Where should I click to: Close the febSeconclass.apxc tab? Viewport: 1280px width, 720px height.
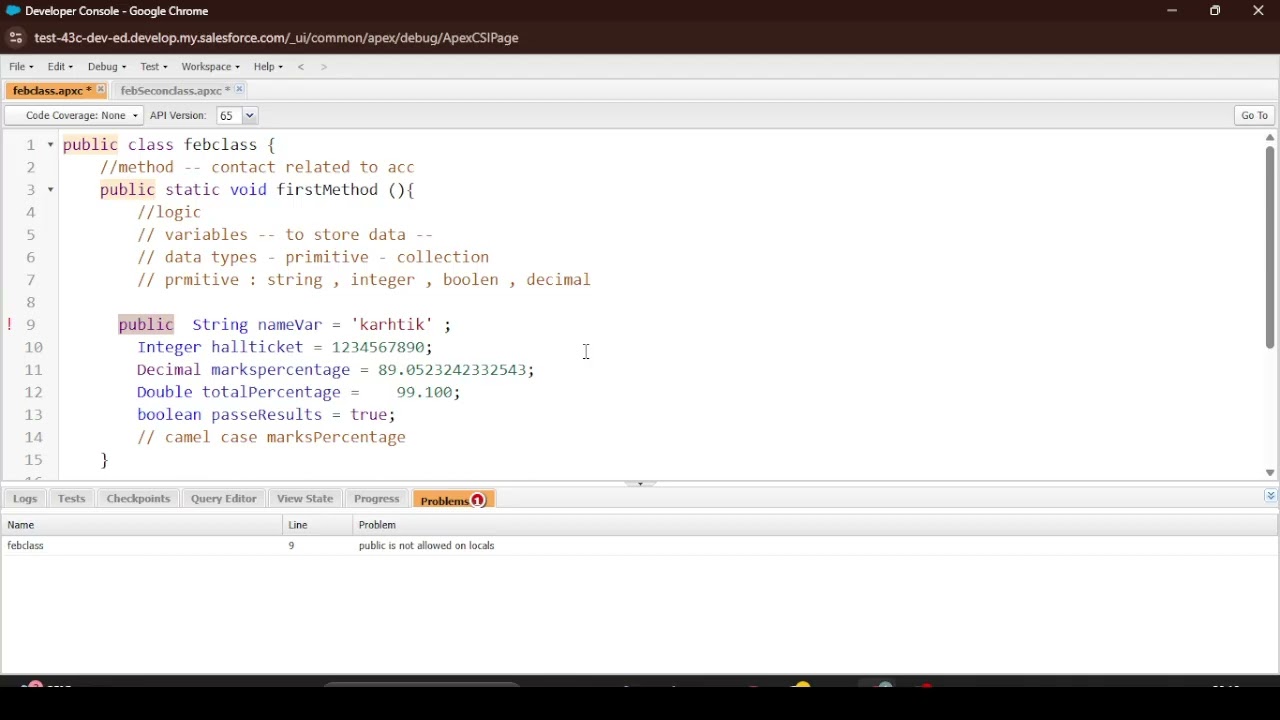pyautogui.click(x=240, y=90)
